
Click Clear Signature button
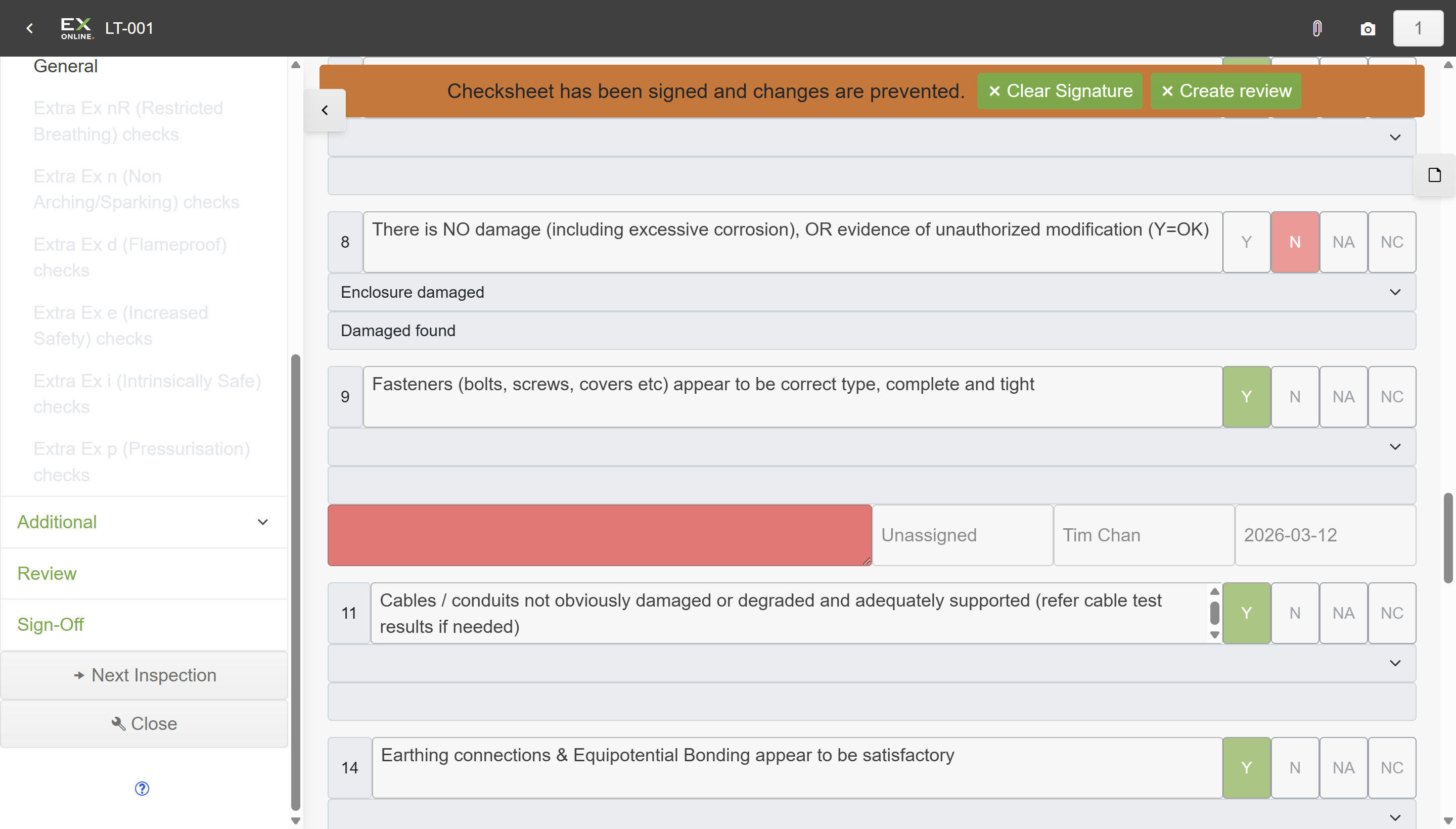coord(1060,91)
